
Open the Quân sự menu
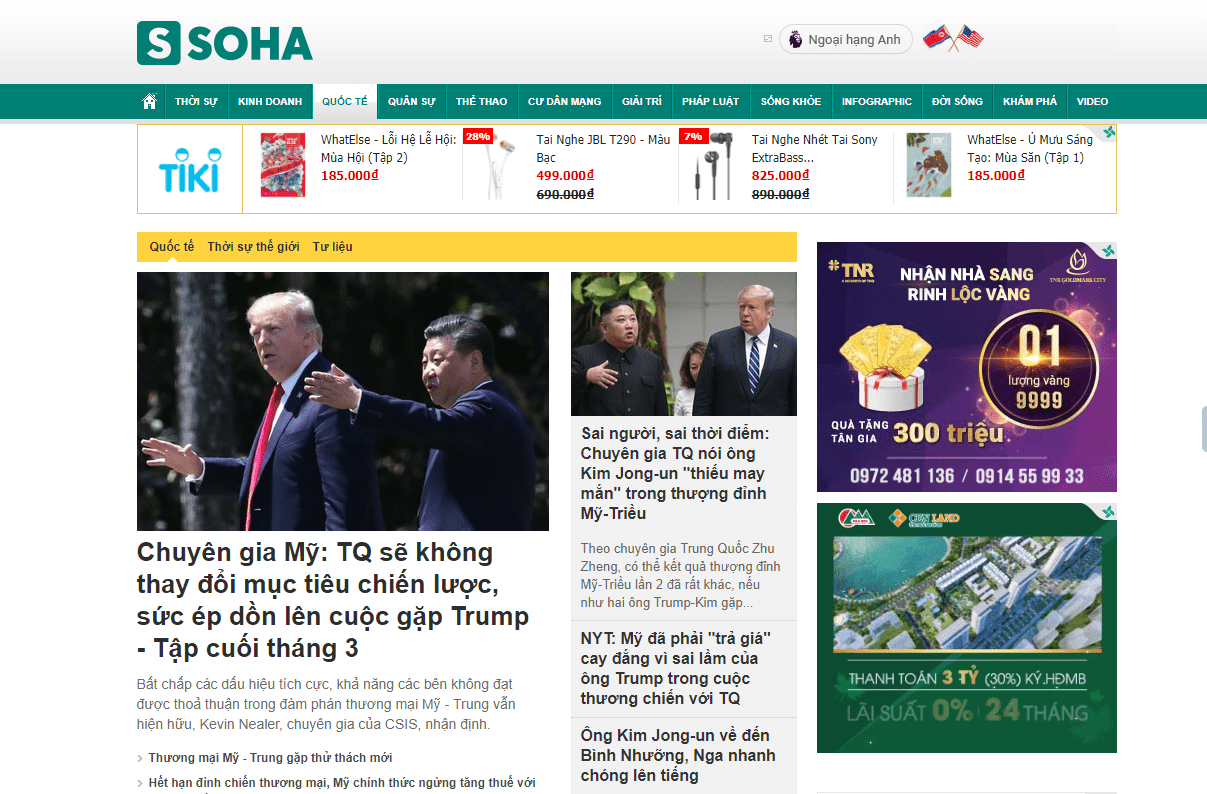[x=412, y=101]
